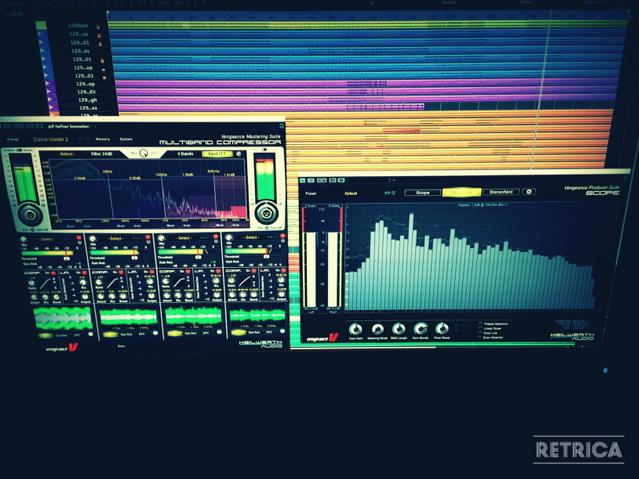
Task: Enable Linear Scale checkbox in Scope
Action: (480, 328)
